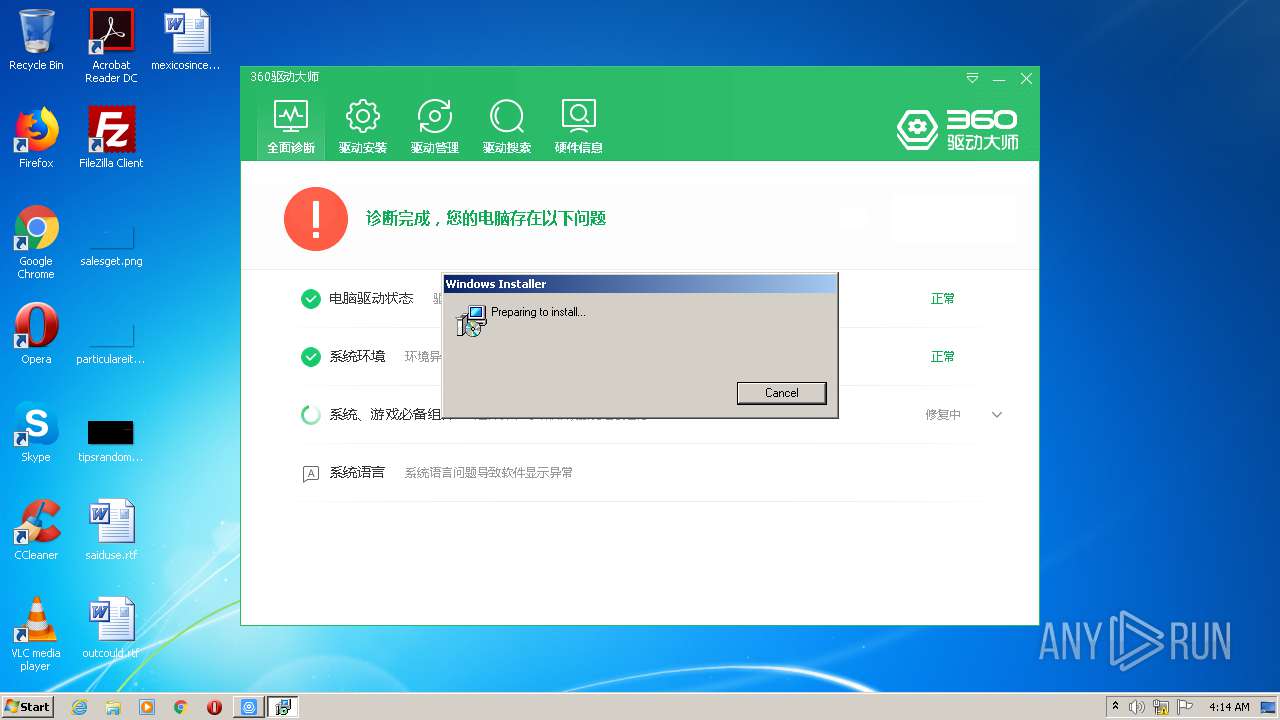The image size is (1280, 720).
Task: Open Chrome from the taskbar
Action: point(181,707)
